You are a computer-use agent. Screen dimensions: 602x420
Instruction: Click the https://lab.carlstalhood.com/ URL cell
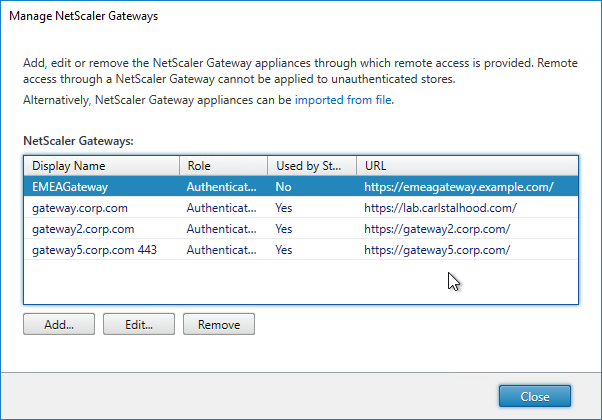click(440, 208)
